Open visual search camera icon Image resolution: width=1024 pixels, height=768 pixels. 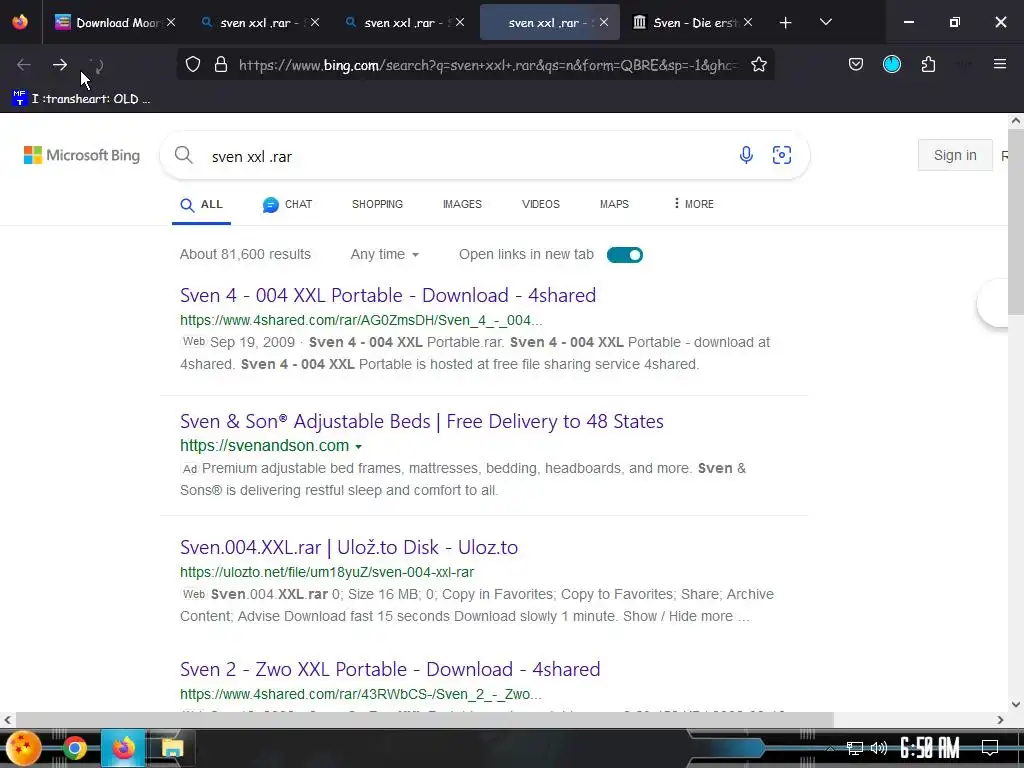point(782,155)
